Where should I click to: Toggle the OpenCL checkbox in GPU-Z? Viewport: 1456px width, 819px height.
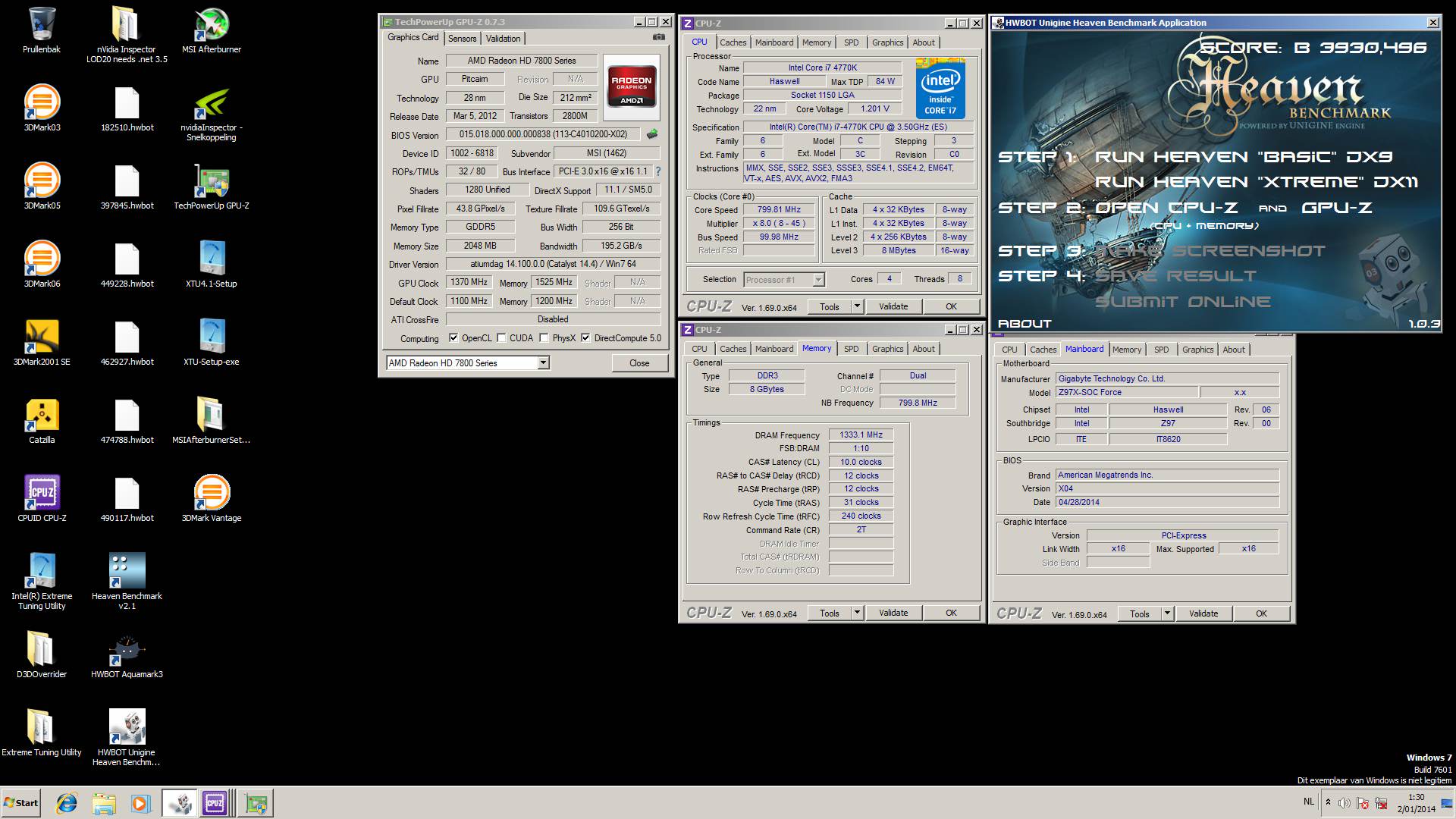tap(453, 338)
